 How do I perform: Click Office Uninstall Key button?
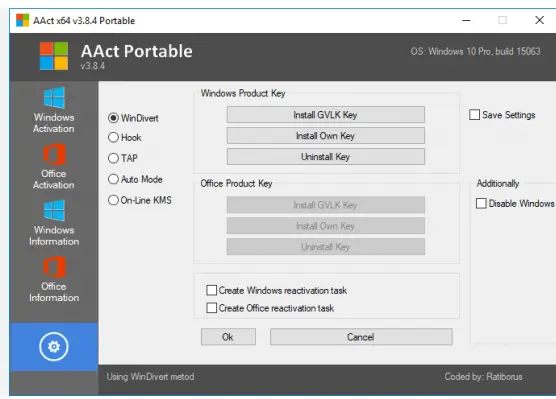(x=326, y=246)
